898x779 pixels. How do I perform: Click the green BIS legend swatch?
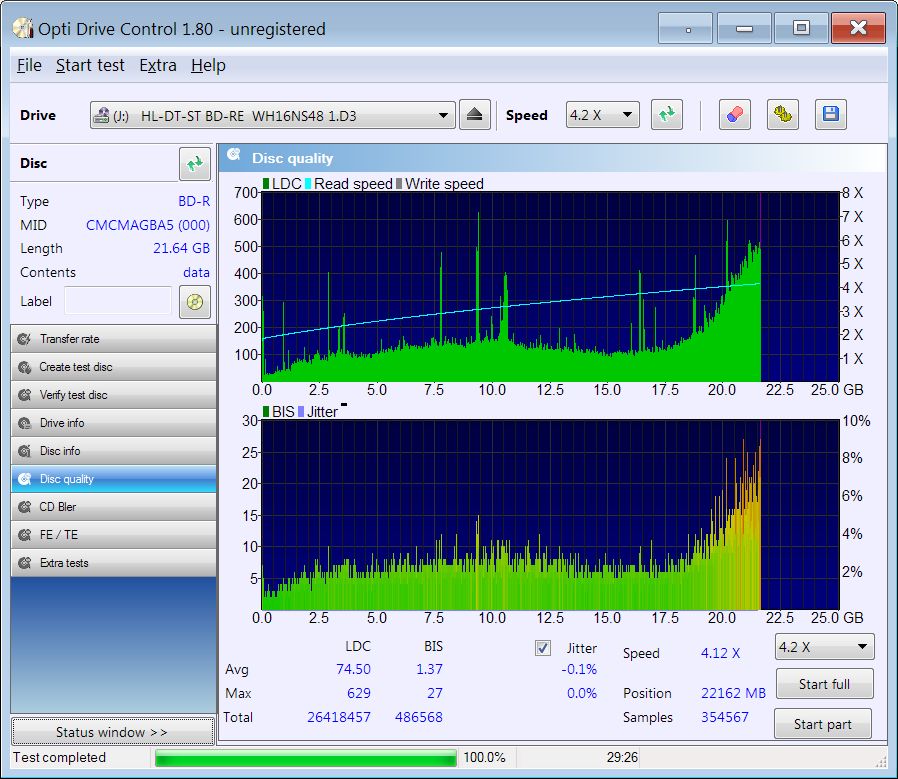point(266,412)
